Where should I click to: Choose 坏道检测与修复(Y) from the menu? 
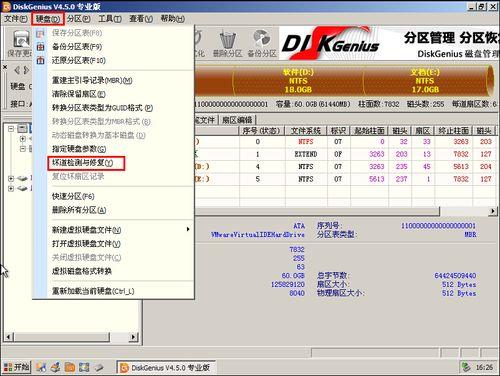(113, 163)
